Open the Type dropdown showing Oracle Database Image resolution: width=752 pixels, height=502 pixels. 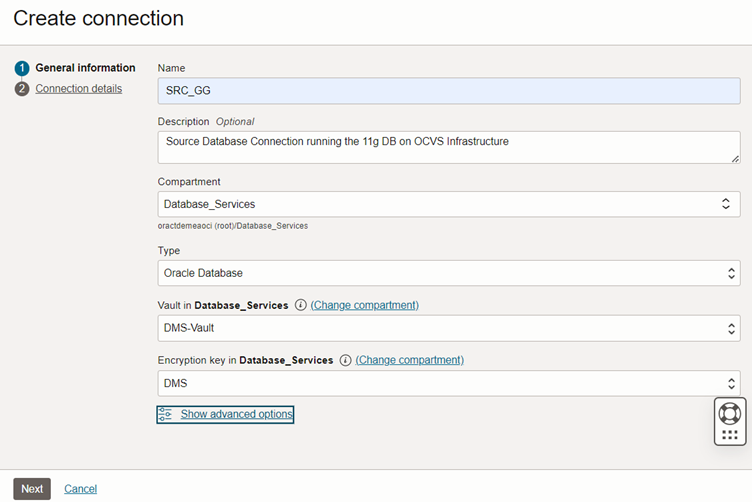pos(448,273)
